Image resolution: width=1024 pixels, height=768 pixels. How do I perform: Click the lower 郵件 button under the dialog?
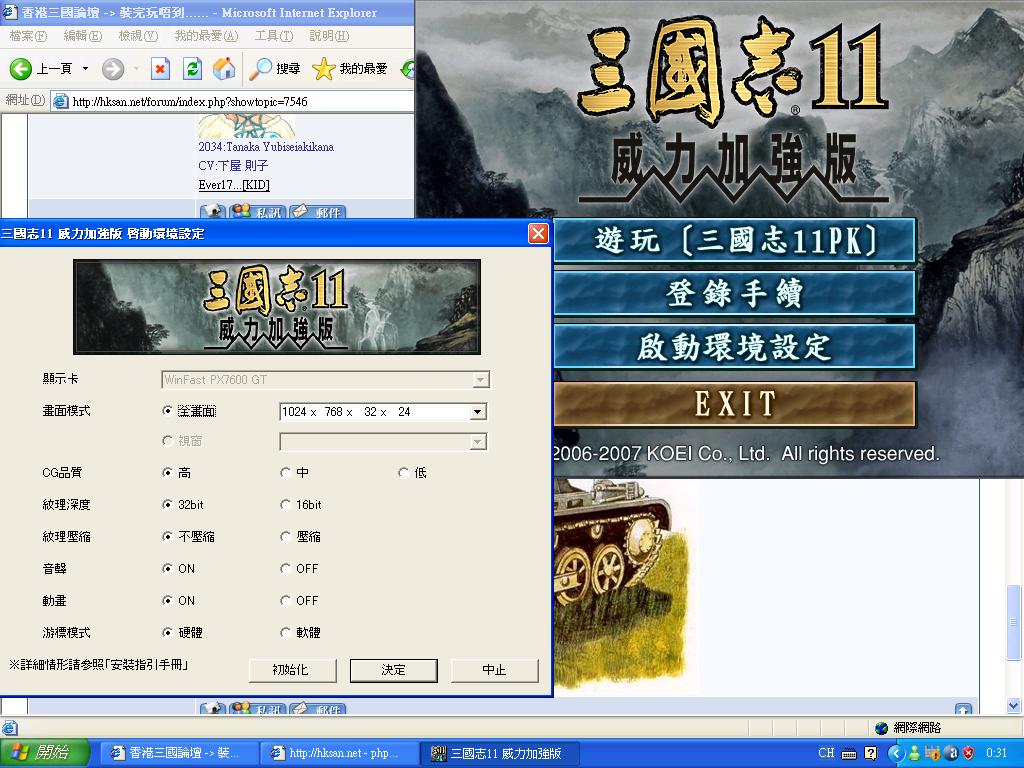point(317,709)
